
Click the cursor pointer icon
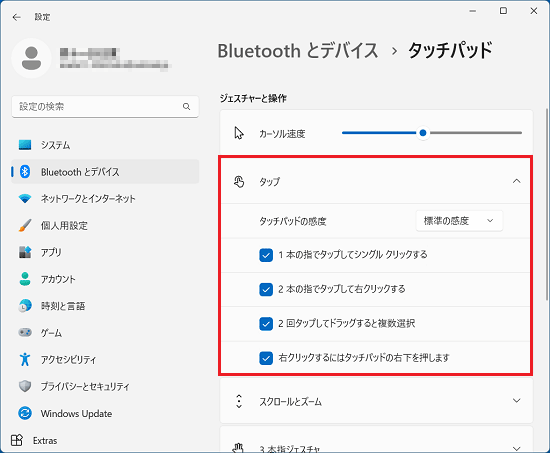(239, 133)
